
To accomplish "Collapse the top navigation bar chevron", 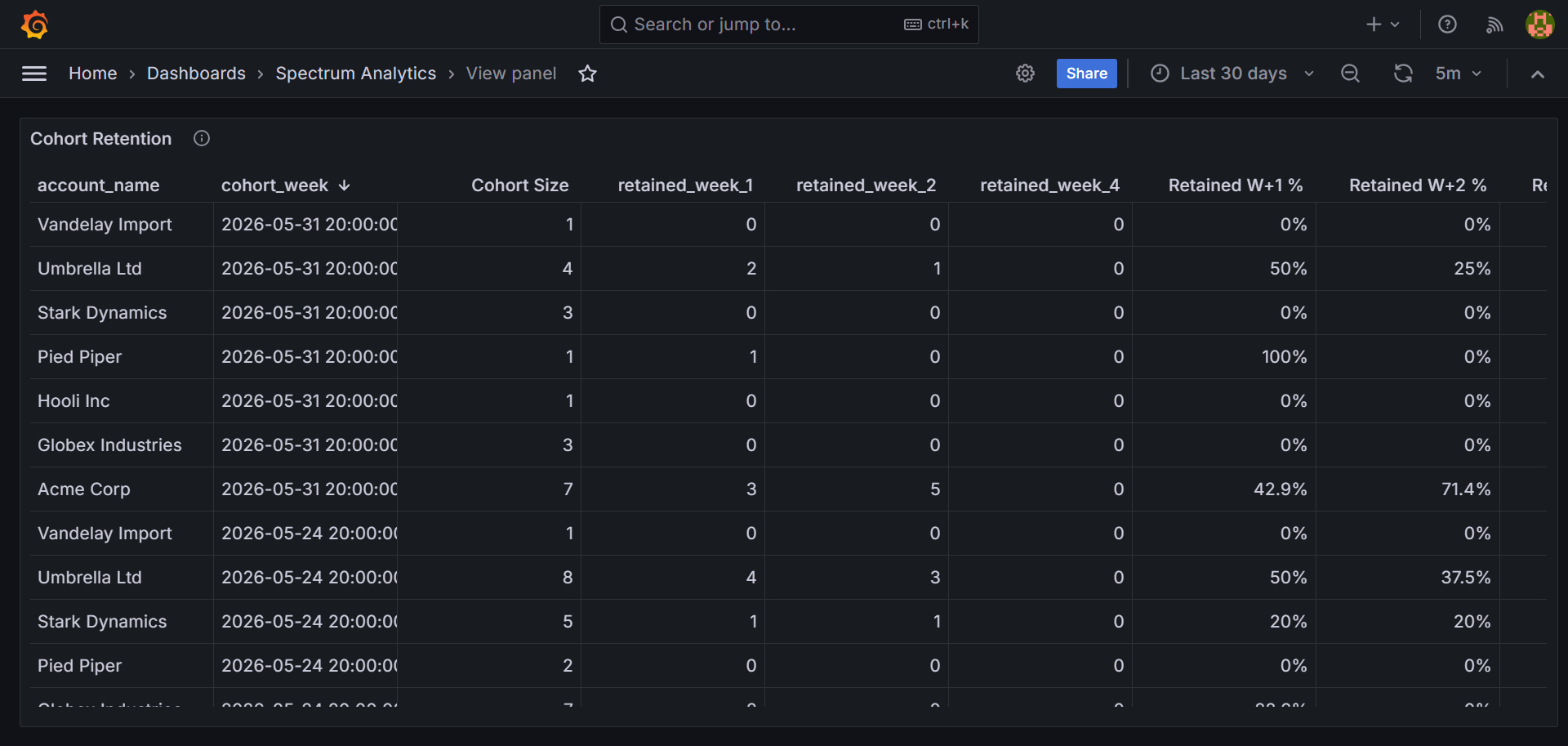I will pos(1538,74).
